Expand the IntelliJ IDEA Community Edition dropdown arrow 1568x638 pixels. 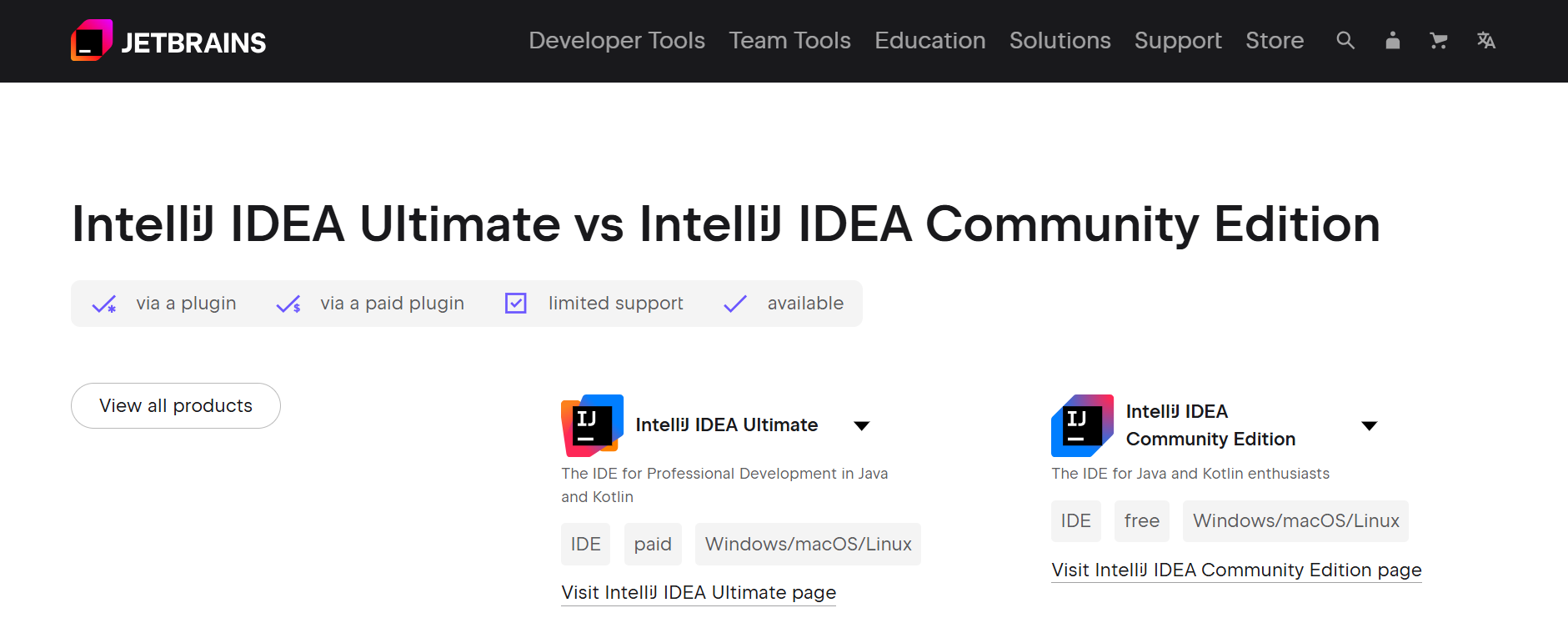click(x=1370, y=425)
